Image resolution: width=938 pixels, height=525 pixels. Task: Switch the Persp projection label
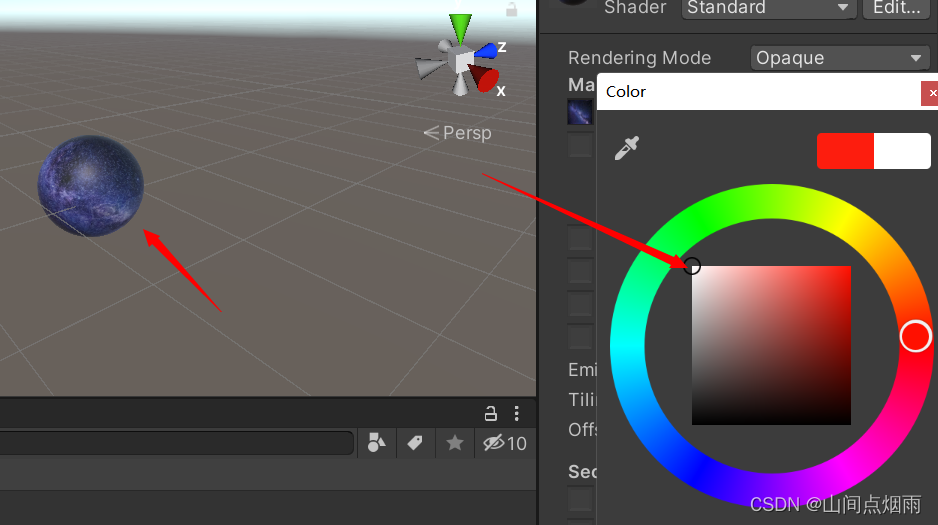click(x=458, y=133)
